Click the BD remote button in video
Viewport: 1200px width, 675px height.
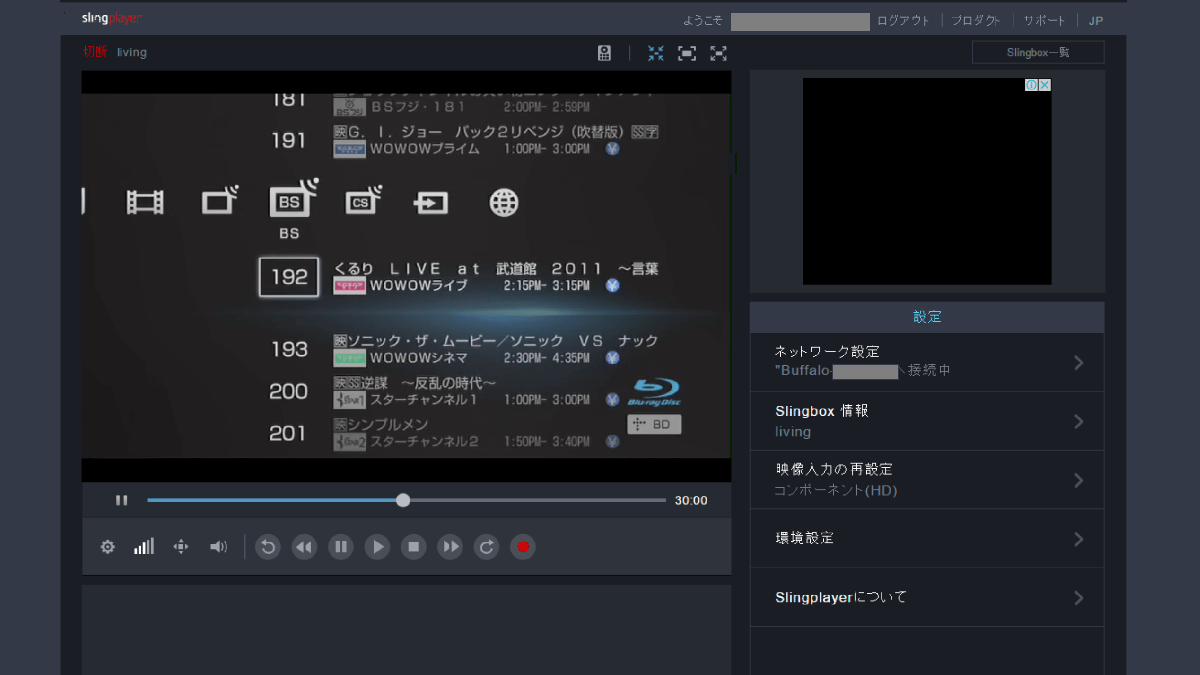point(654,424)
